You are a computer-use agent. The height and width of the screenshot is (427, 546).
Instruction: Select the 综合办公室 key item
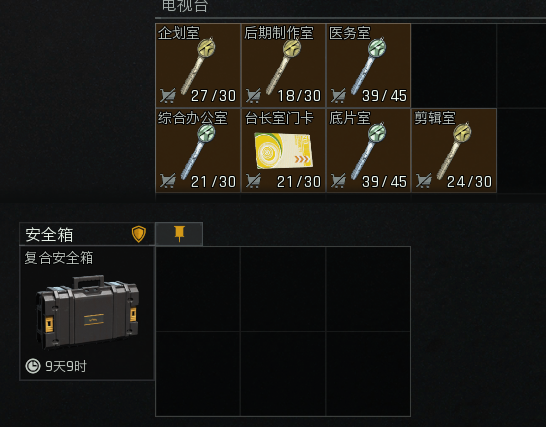(x=198, y=150)
